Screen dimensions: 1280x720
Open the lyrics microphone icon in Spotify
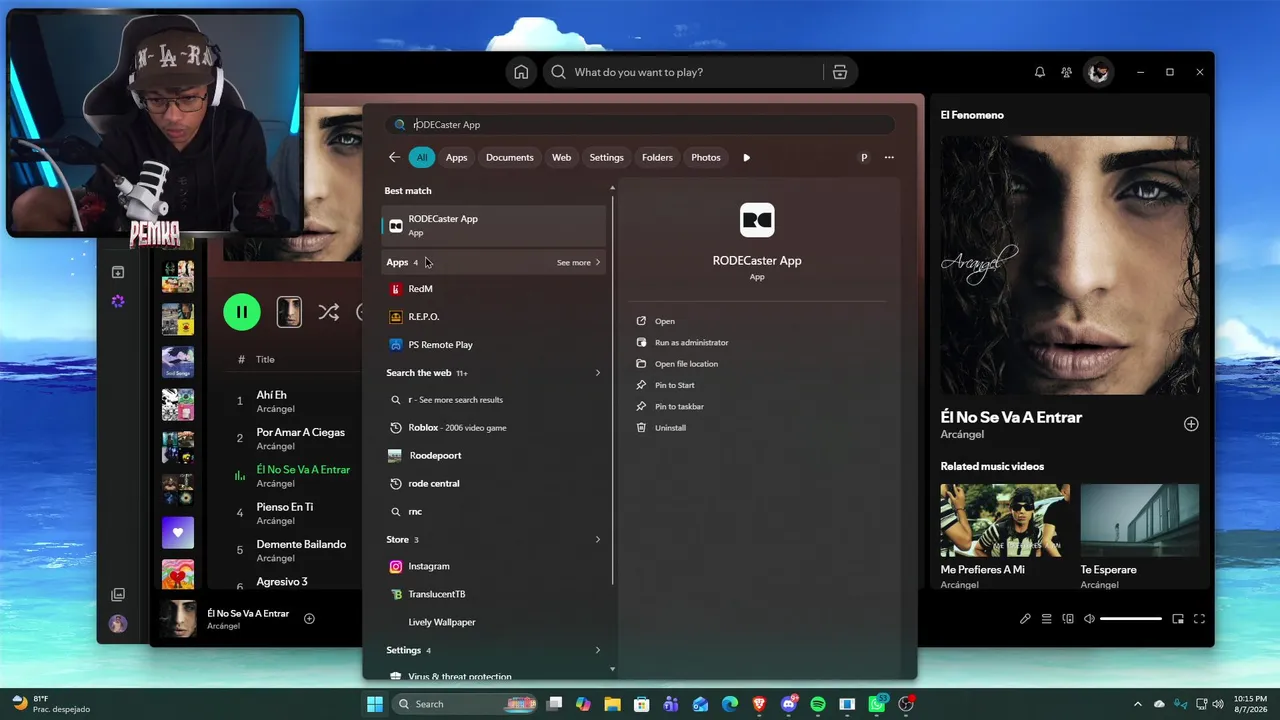tap(1025, 619)
